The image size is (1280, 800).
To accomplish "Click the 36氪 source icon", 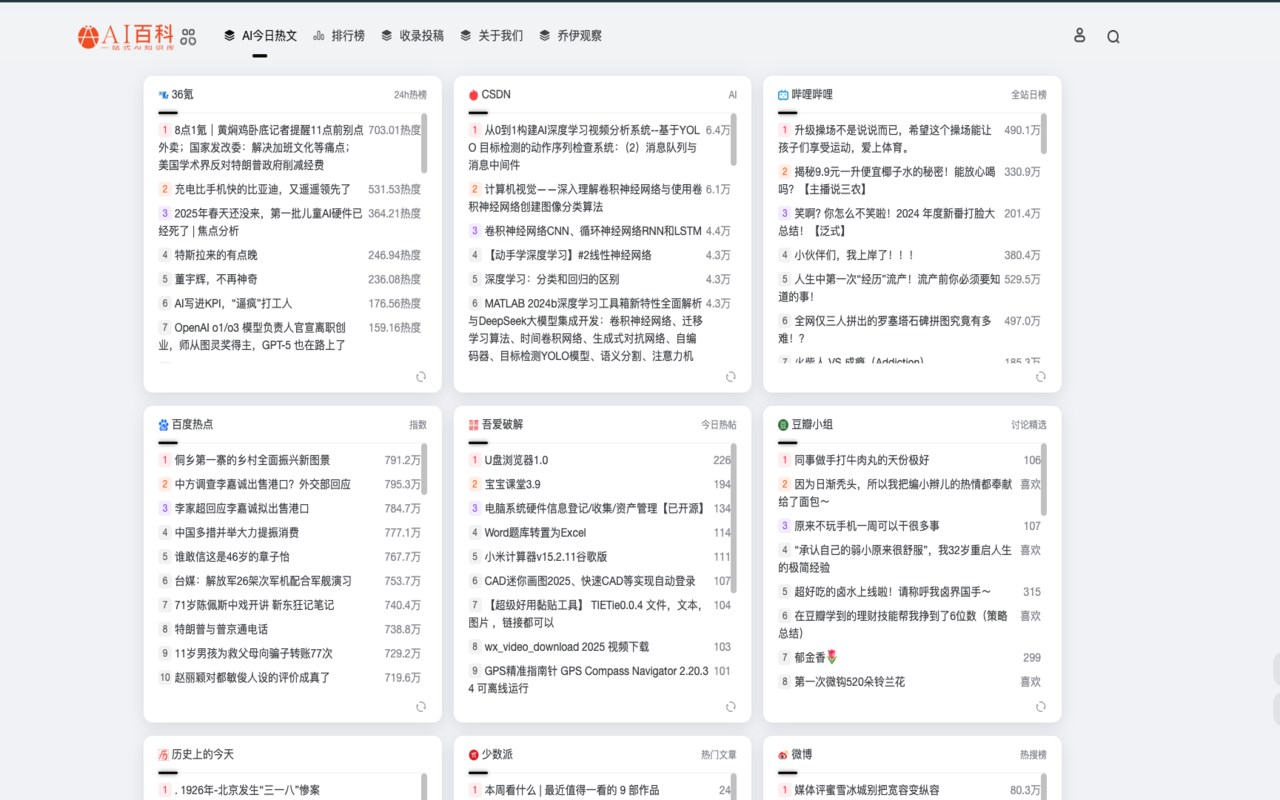I will click(163, 95).
